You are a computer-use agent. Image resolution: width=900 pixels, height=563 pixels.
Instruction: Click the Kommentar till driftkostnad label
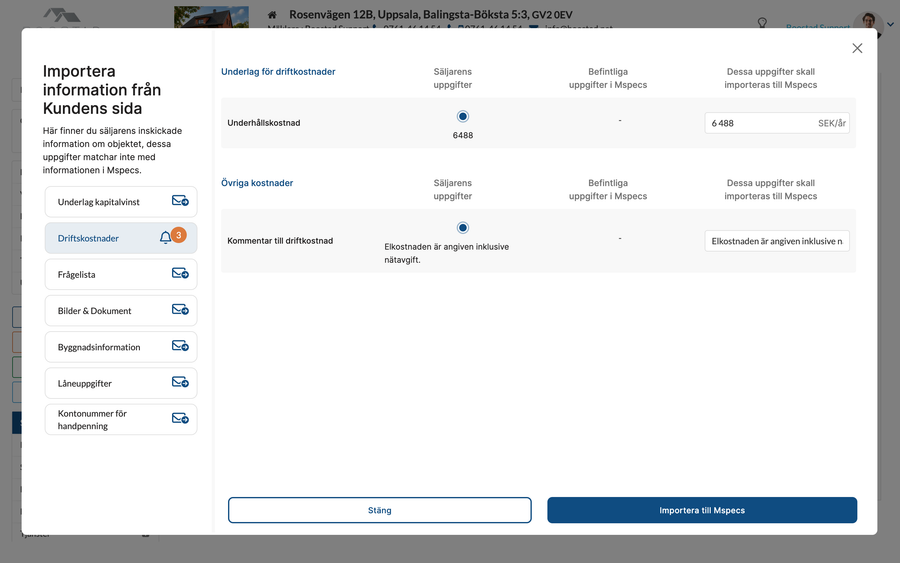(280, 240)
